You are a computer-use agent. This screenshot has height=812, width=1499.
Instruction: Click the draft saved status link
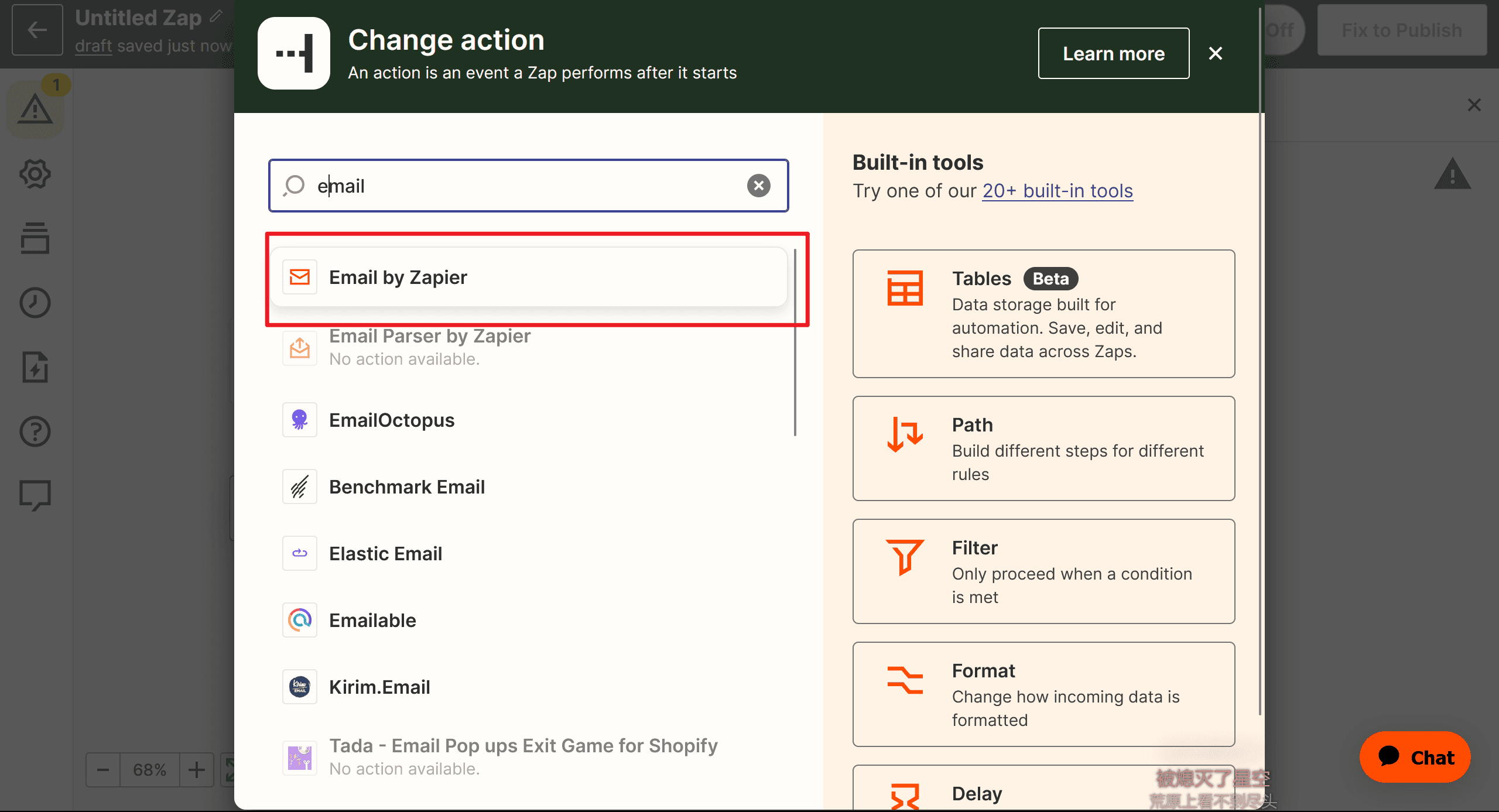[93, 46]
